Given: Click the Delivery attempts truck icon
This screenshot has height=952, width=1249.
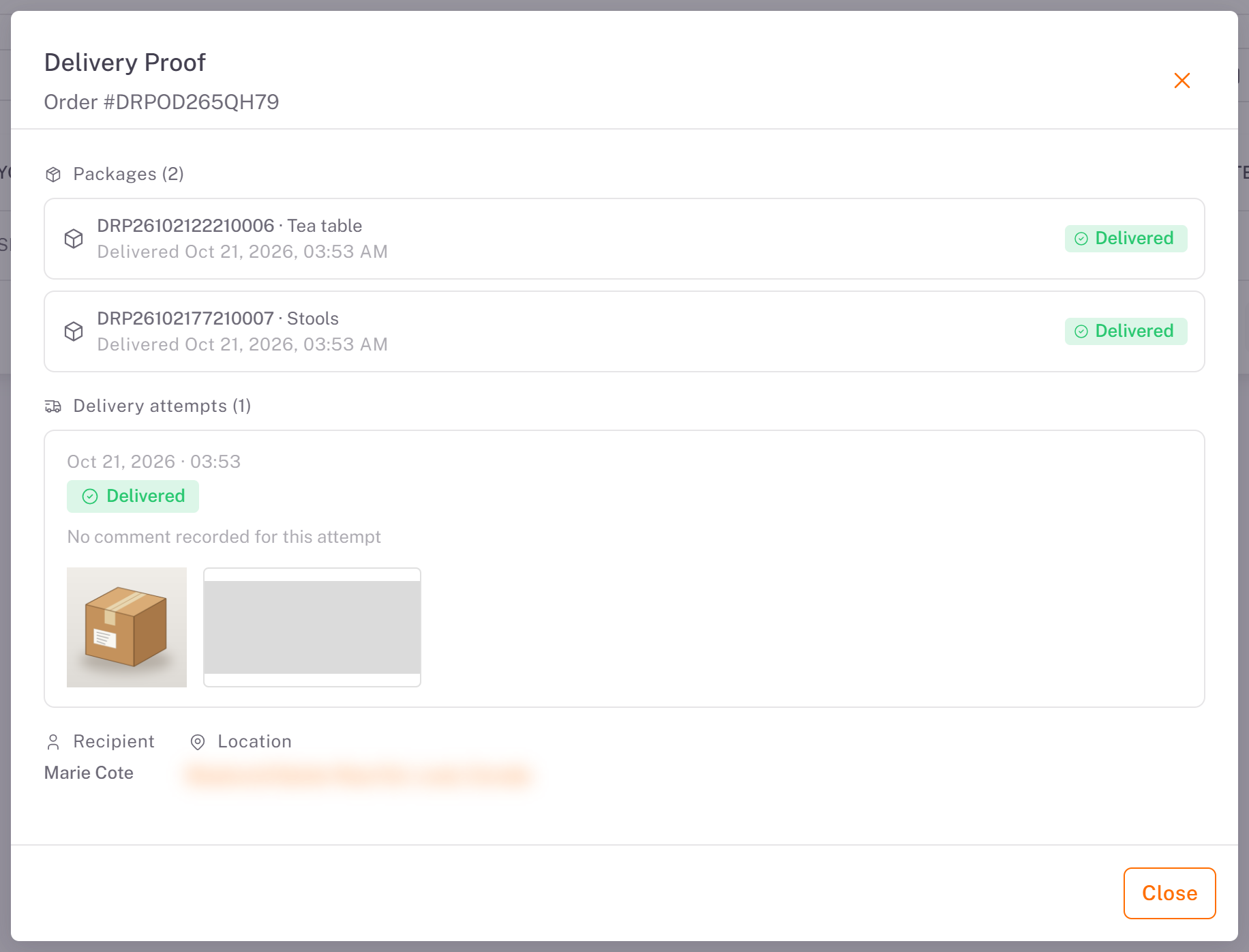Looking at the screenshot, I should tap(53, 406).
